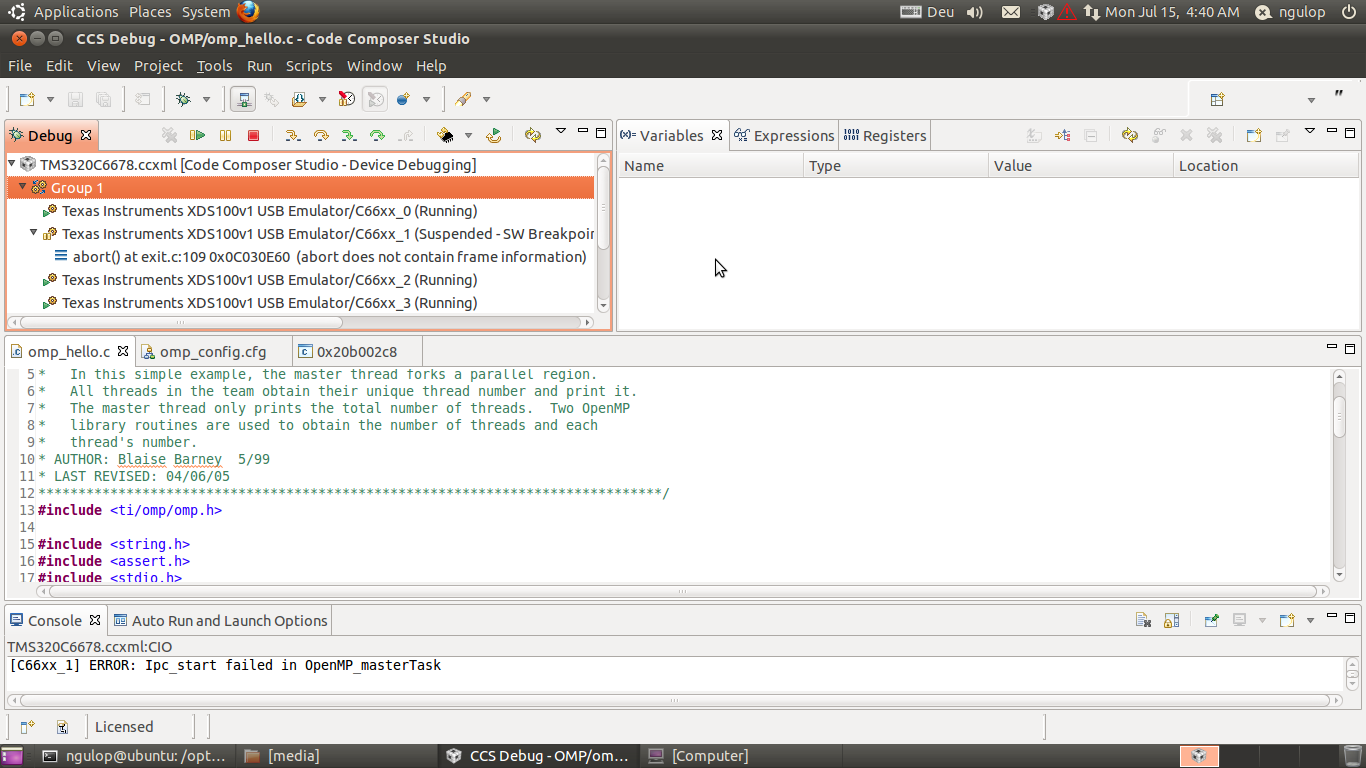This screenshot has height=768, width=1366.
Task: Open the Search flashlight dropdown arrow
Action: pos(487,100)
